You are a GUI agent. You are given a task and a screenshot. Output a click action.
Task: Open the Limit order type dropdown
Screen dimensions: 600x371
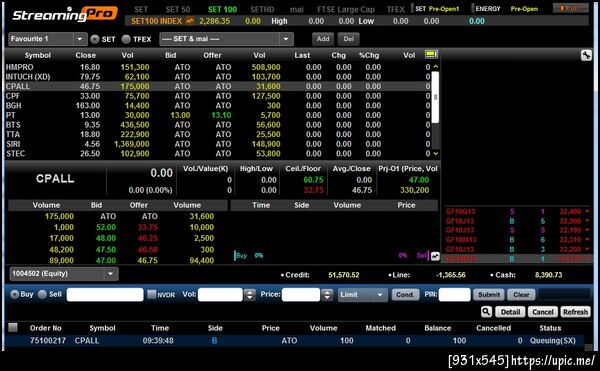click(362, 295)
